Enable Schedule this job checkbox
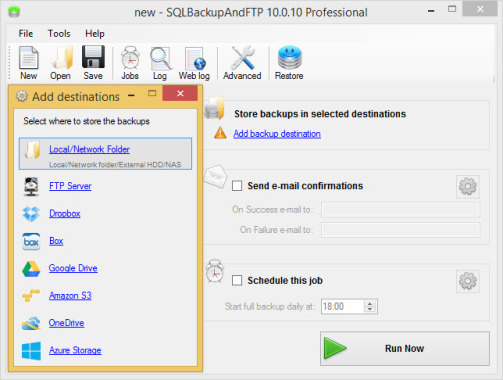This screenshot has height=380, width=503. click(237, 281)
